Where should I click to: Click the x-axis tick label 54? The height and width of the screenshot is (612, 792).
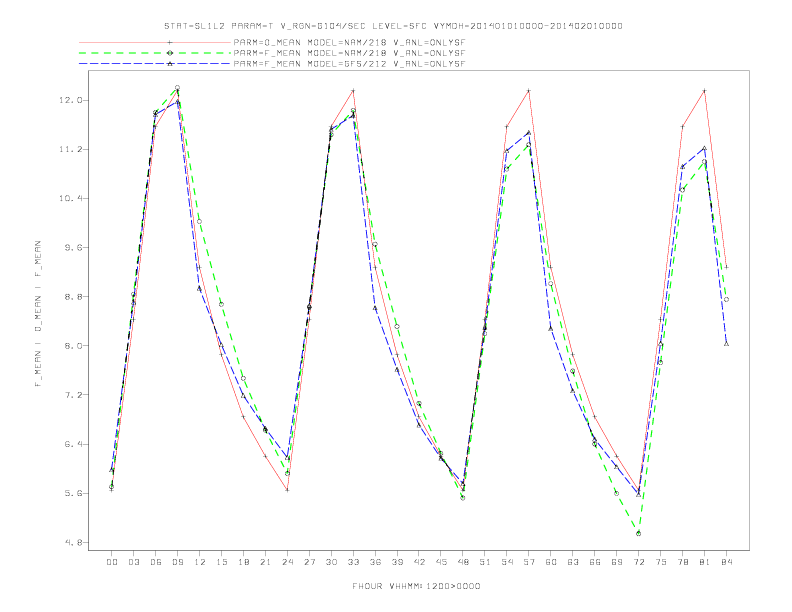(x=507, y=562)
